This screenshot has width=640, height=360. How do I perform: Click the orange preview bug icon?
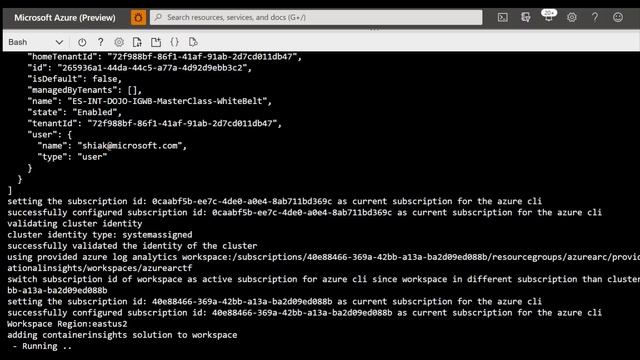tap(138, 18)
